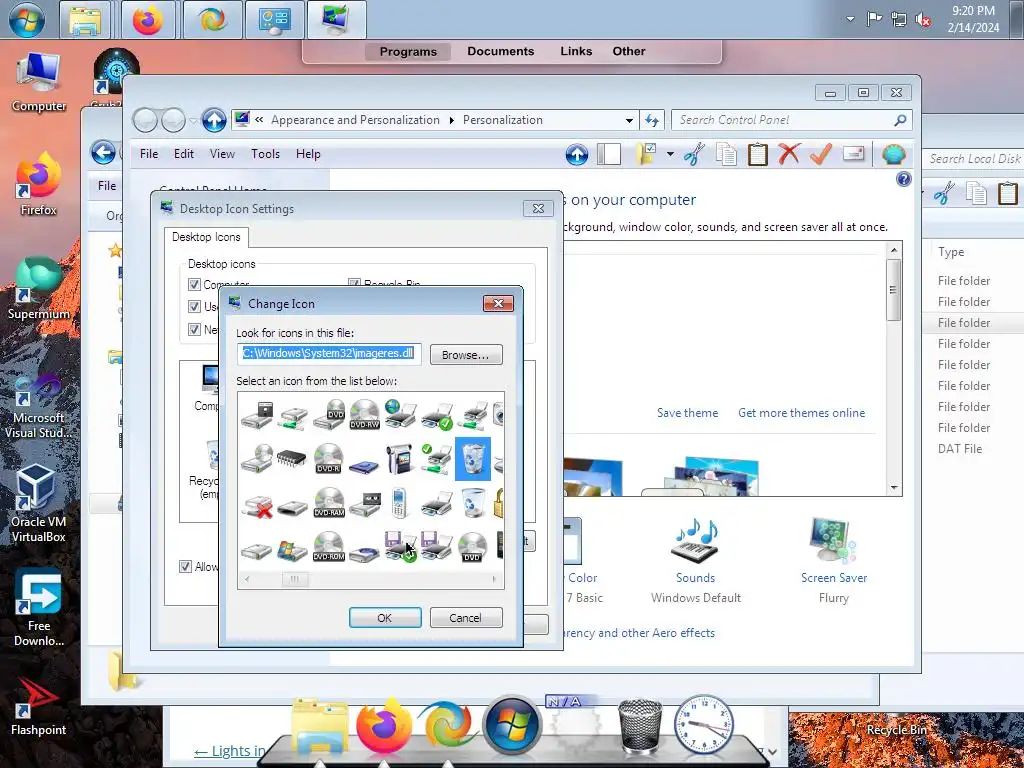
Task: Show hidden system tray icons arrow
Action: pos(850,19)
